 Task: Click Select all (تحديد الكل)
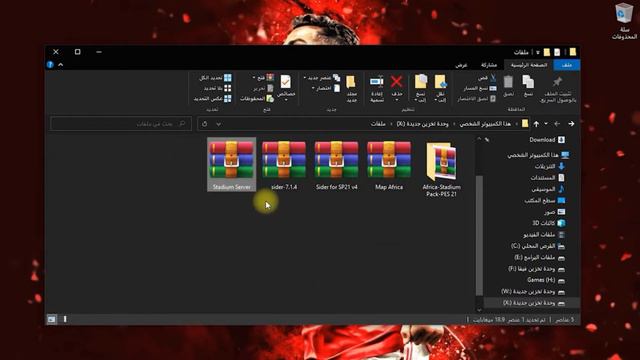[215, 78]
